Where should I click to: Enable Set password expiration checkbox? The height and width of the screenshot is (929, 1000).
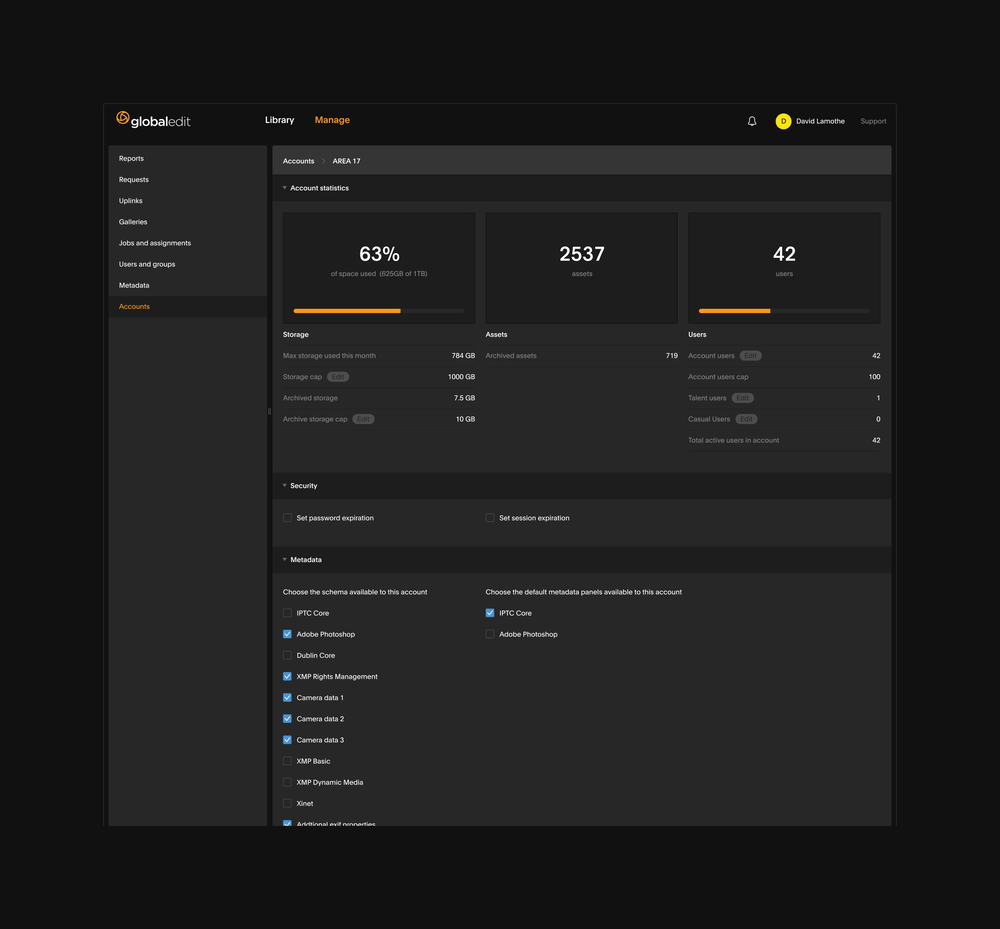point(288,518)
